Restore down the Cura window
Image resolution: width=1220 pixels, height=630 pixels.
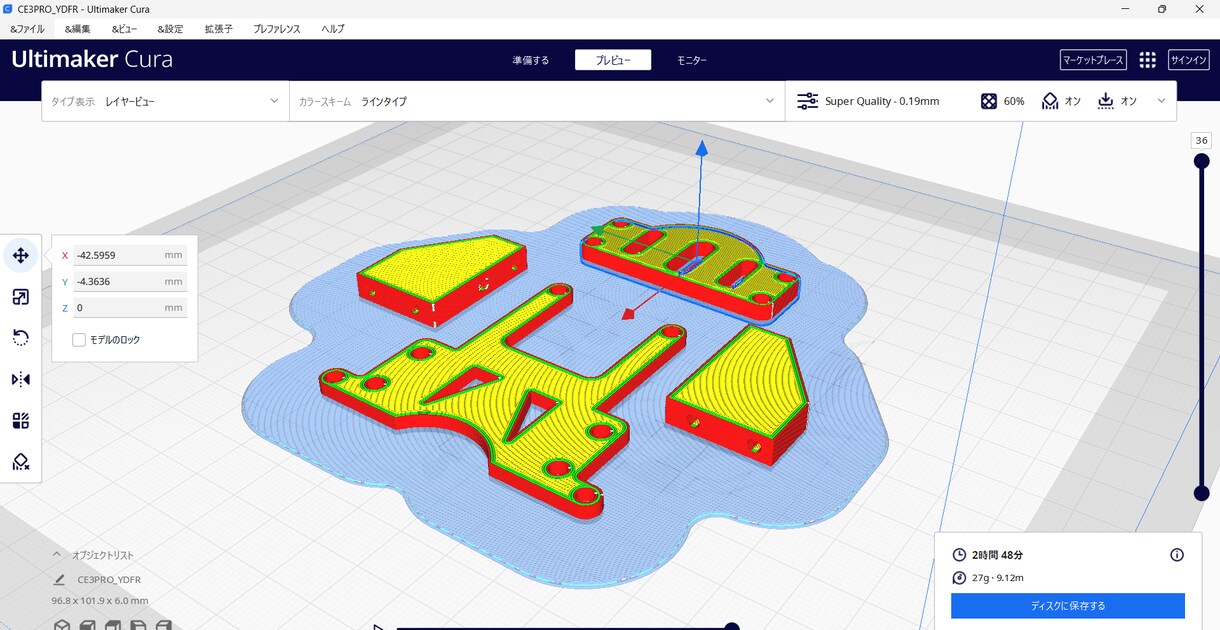pos(1162,9)
